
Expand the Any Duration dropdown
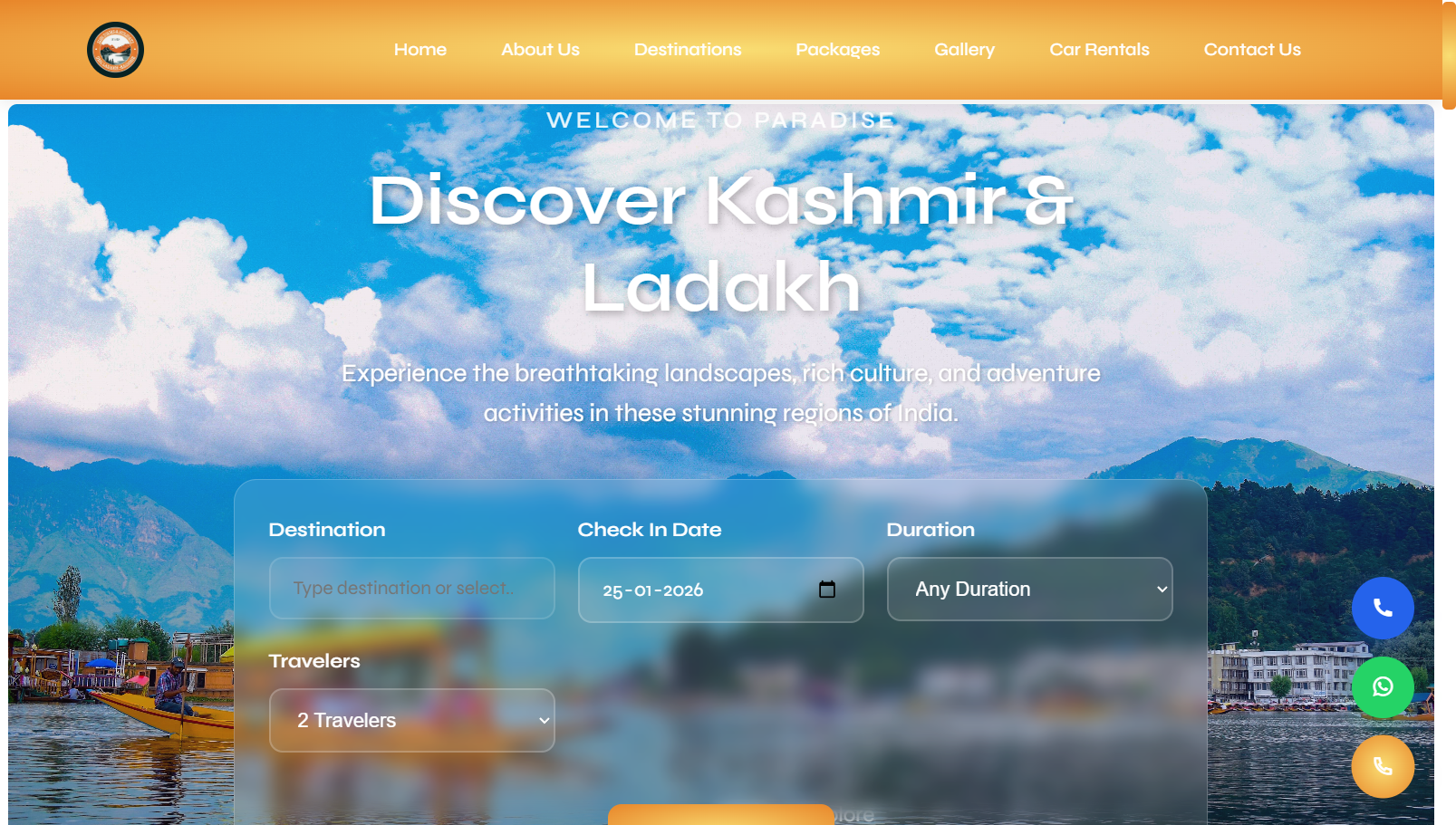point(1029,589)
